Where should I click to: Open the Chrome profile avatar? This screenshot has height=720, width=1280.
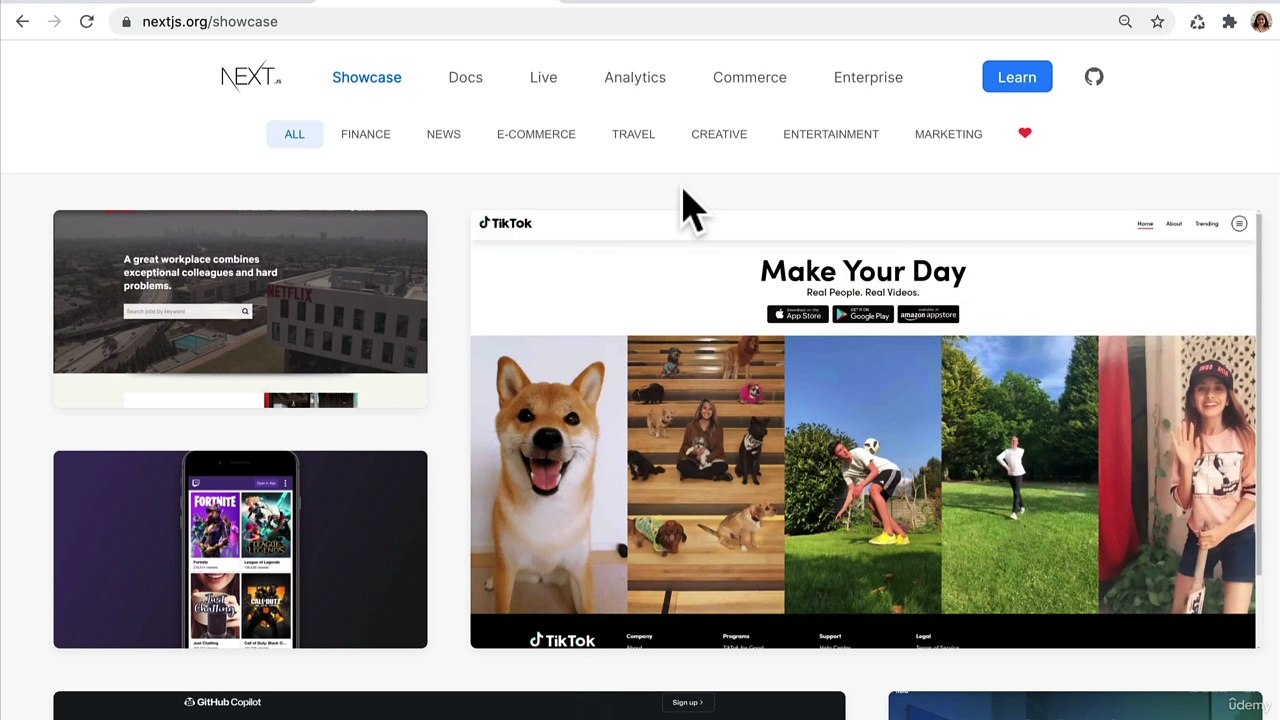tap(1261, 21)
